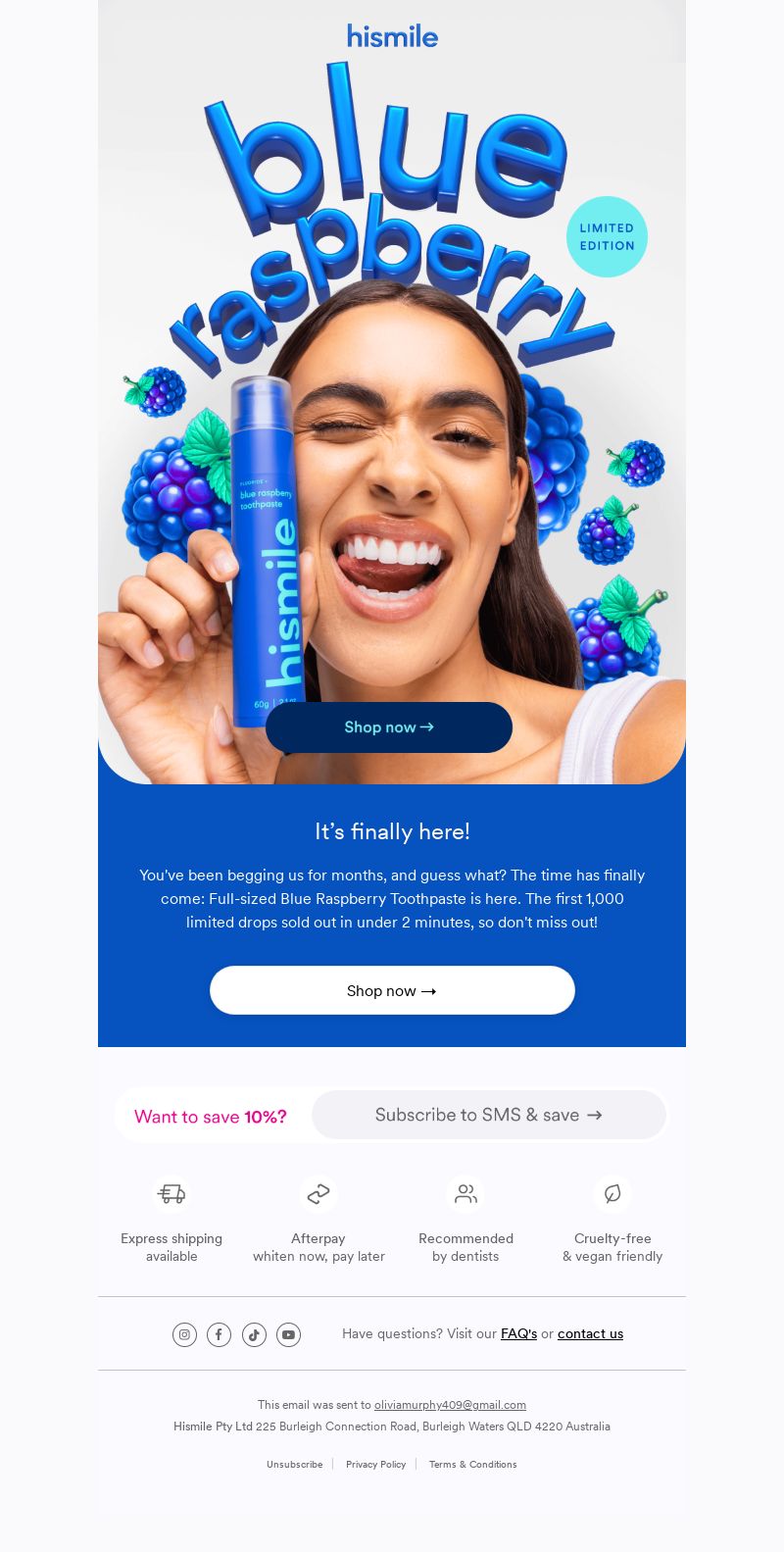Viewport: 784px width, 1552px height.
Task: Click the Cruelty-free leaf icon
Action: [x=612, y=1194]
